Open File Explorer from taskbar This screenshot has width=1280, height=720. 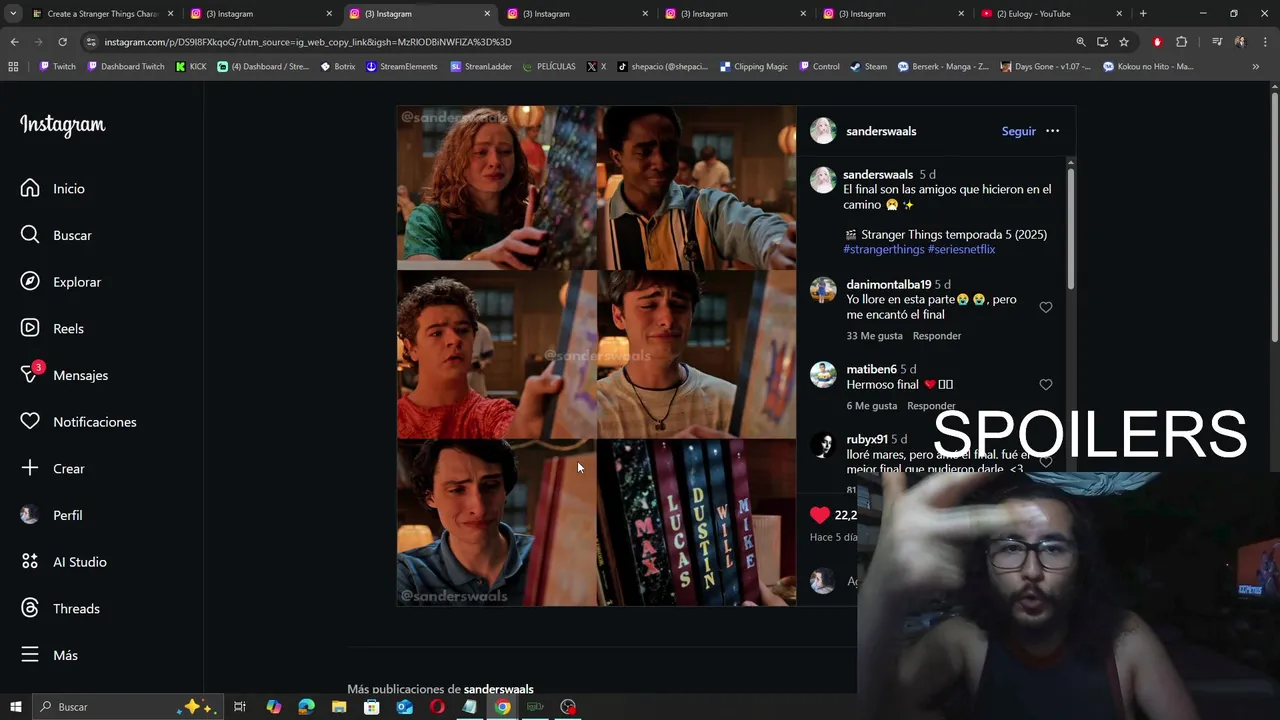(x=339, y=707)
